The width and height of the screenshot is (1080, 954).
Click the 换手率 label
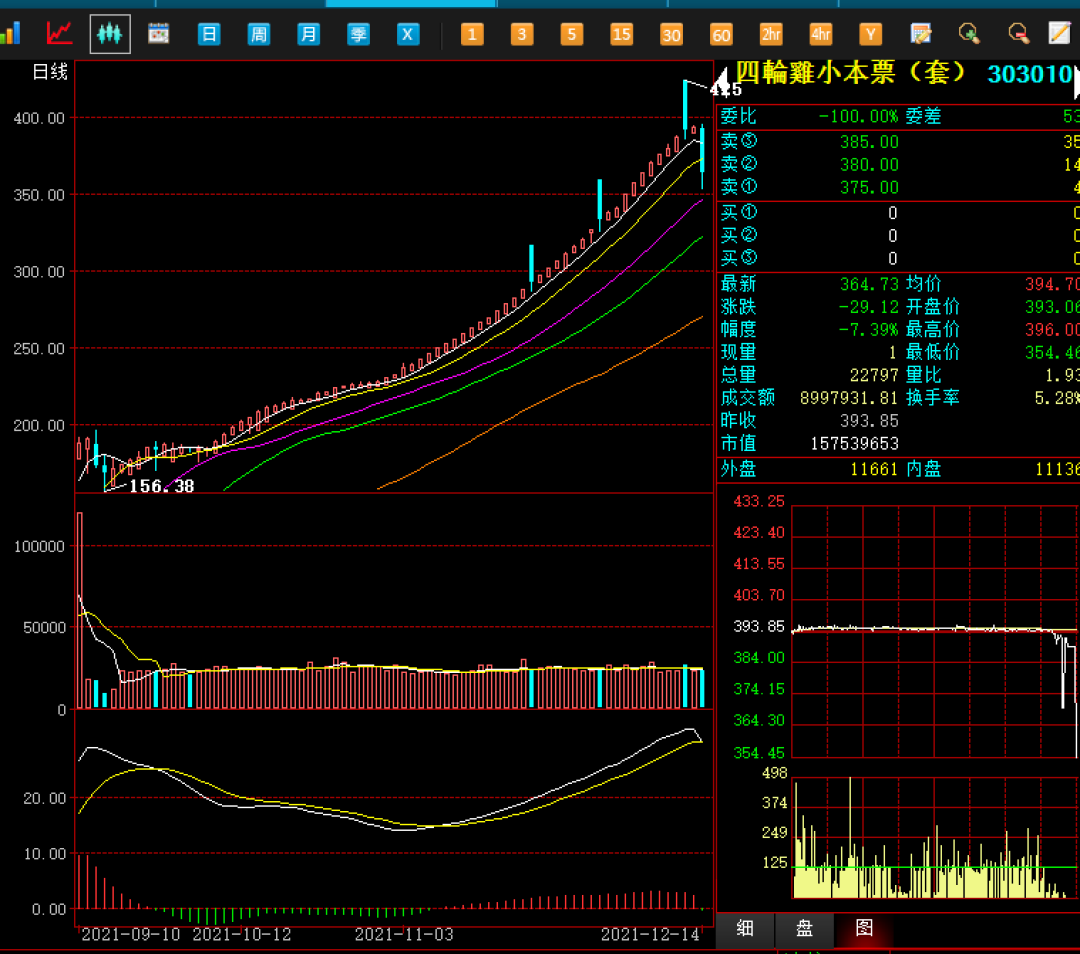click(x=933, y=397)
